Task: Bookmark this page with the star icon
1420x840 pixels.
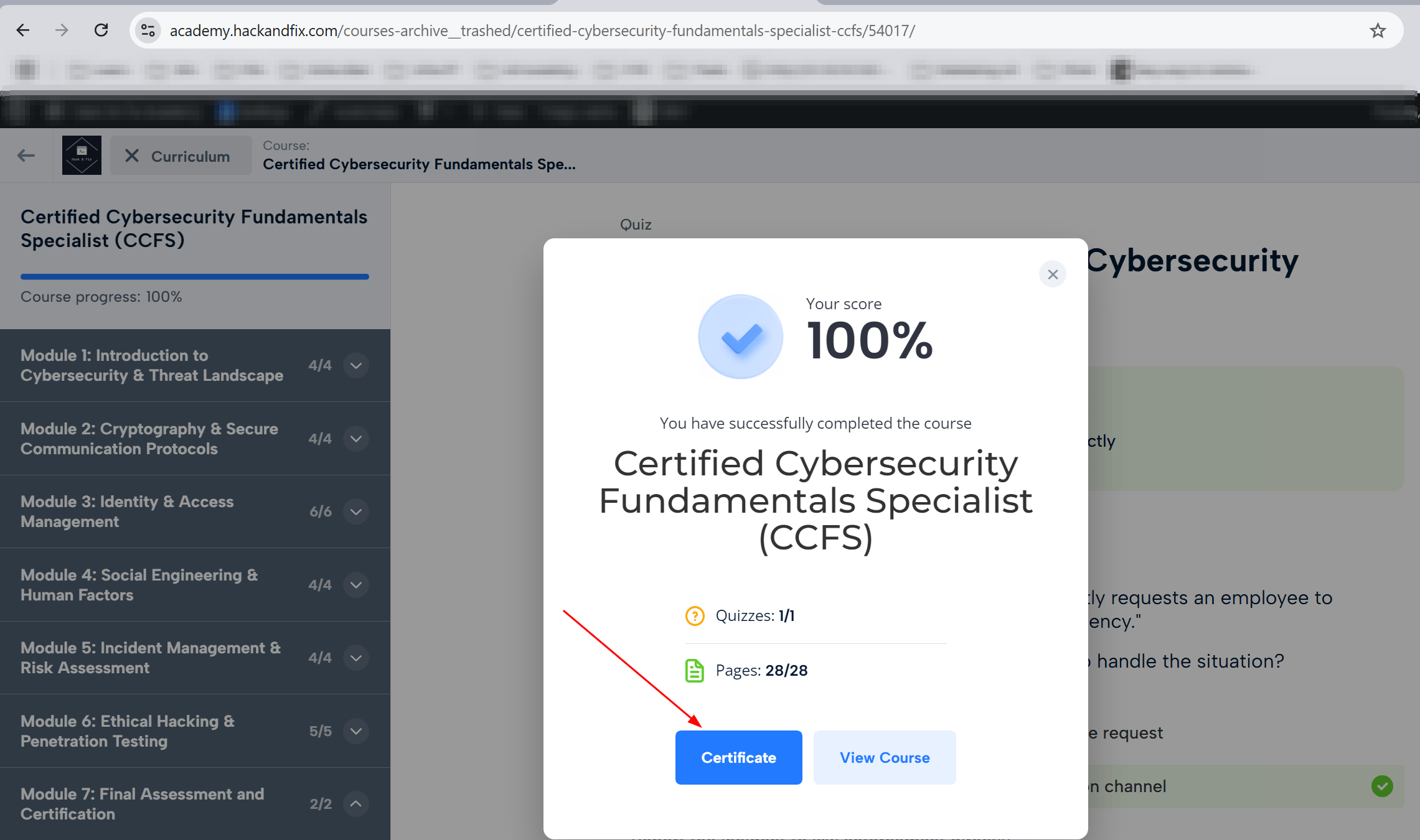Action: tap(1378, 30)
